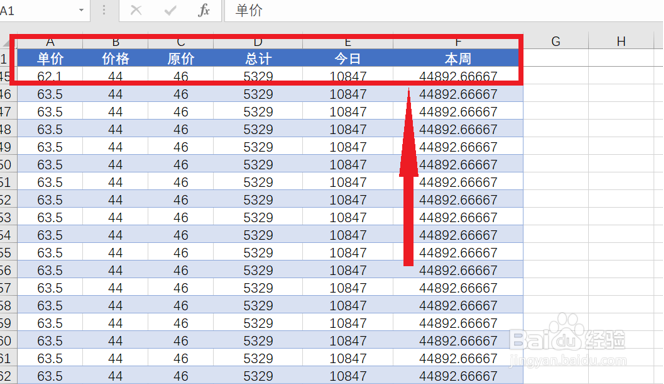The height and width of the screenshot is (384, 664).
Task: Click 46 cell in row 58
Action: tap(180, 305)
